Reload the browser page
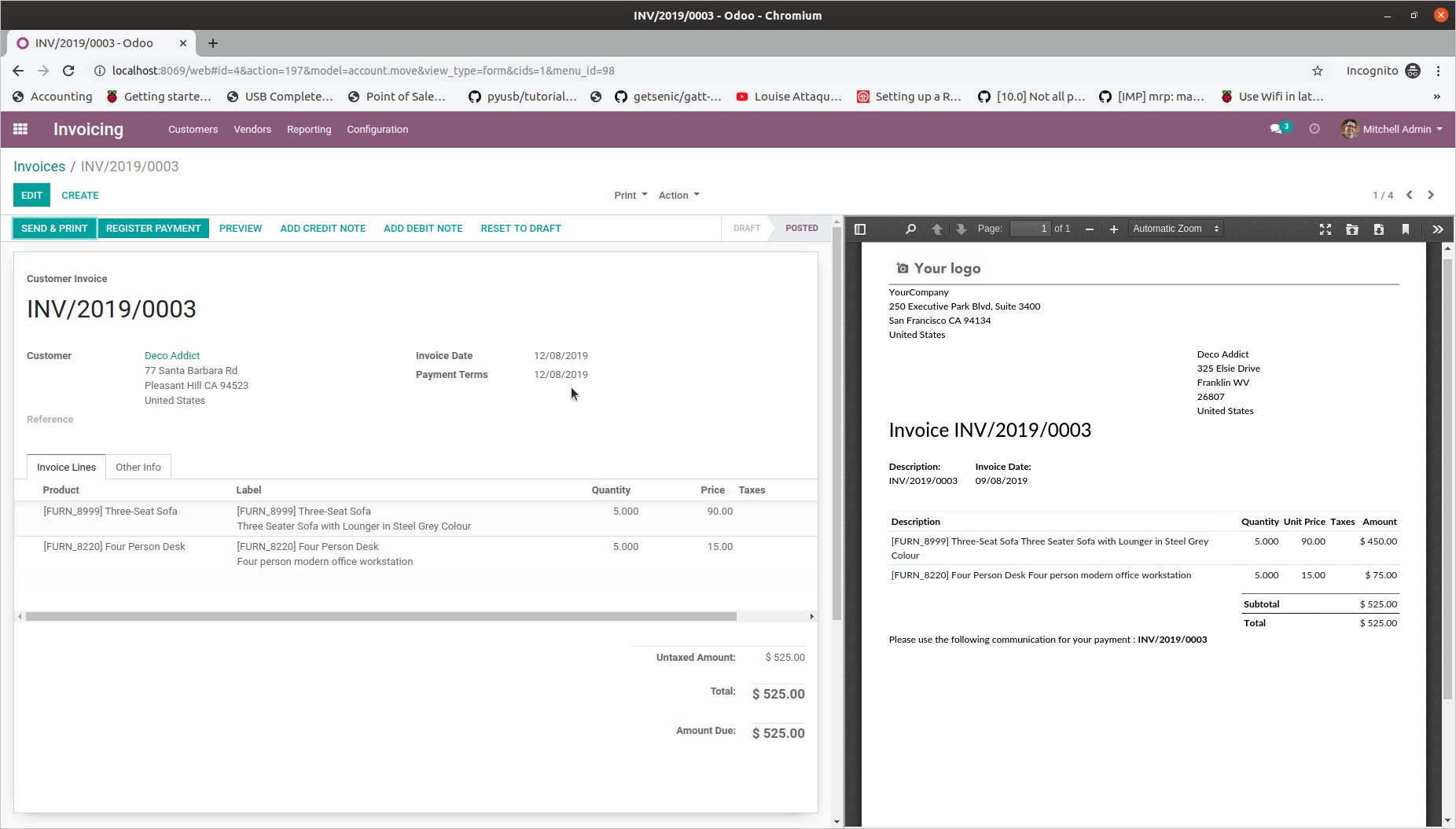Screen dimensions: 1456x829 [x=68, y=71]
